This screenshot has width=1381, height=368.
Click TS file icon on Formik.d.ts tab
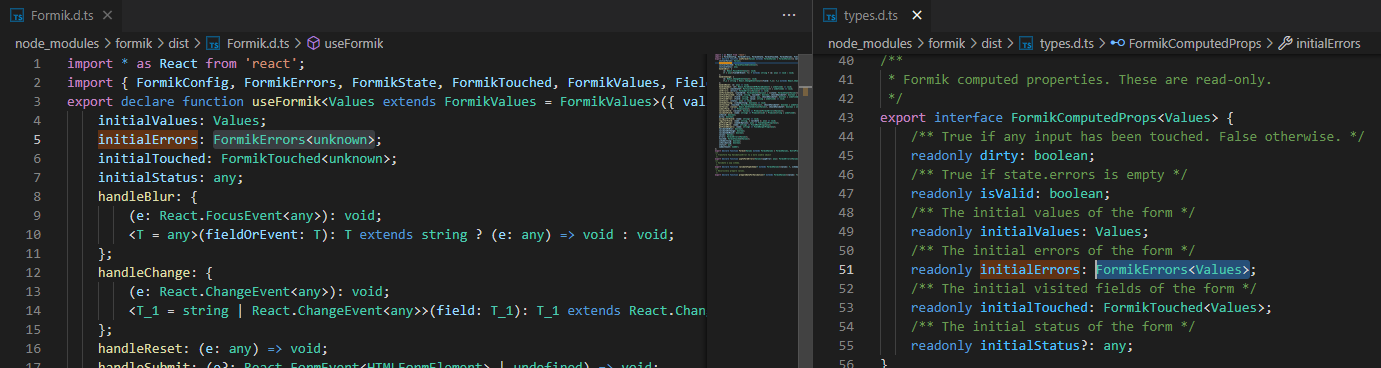tap(16, 16)
